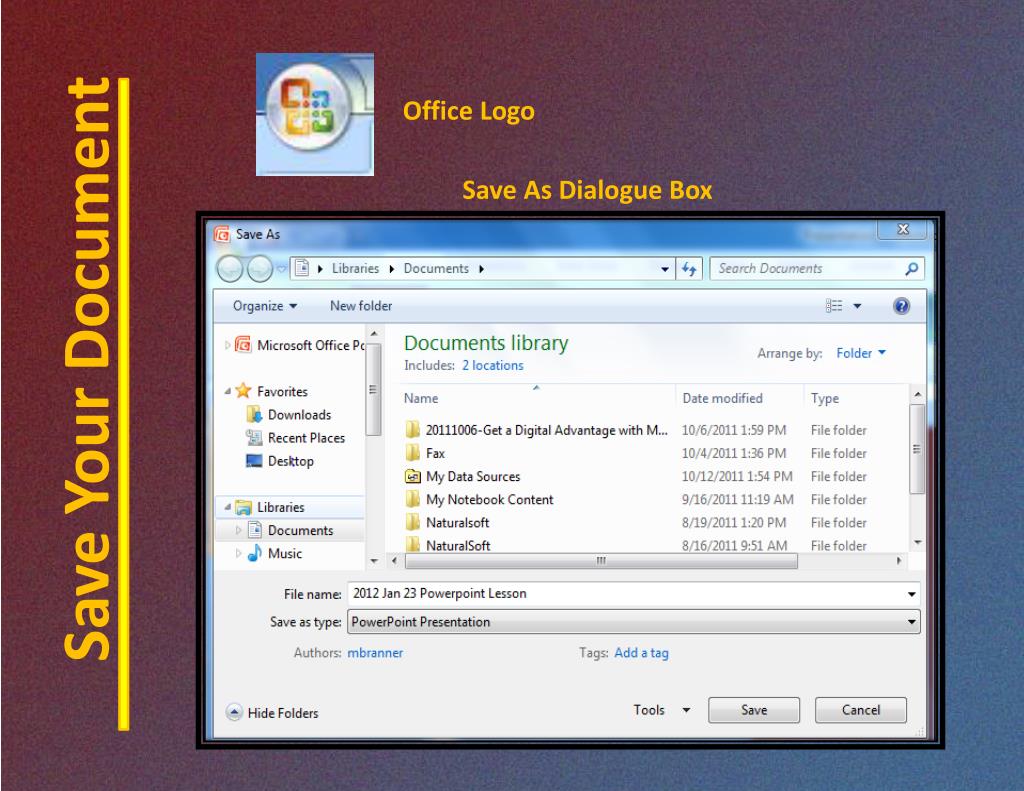Click the Save As title bar icon
Screen dimensions: 1024x791
[x=222, y=234]
